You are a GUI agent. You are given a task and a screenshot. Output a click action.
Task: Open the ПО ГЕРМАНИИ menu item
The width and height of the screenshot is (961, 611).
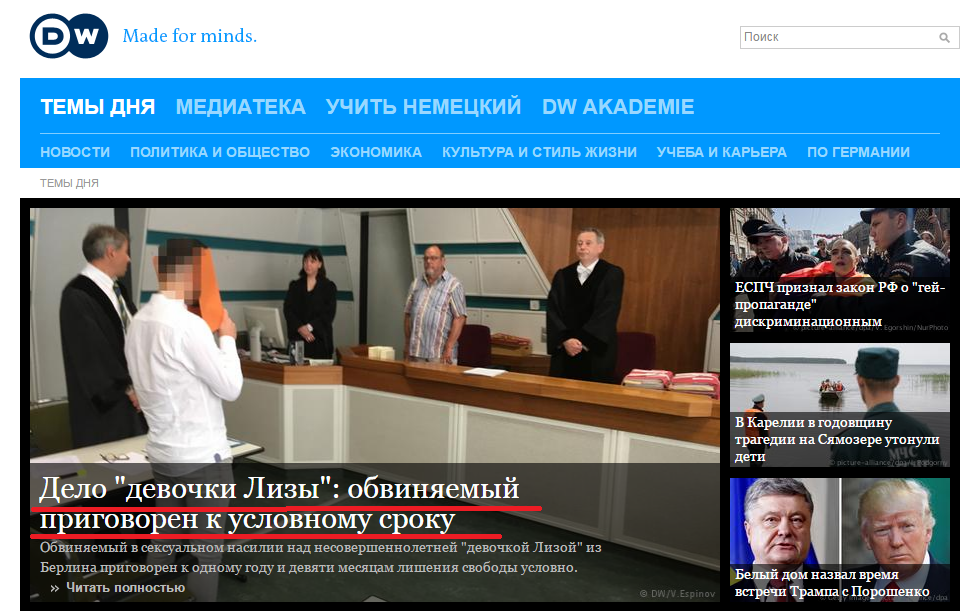(858, 152)
